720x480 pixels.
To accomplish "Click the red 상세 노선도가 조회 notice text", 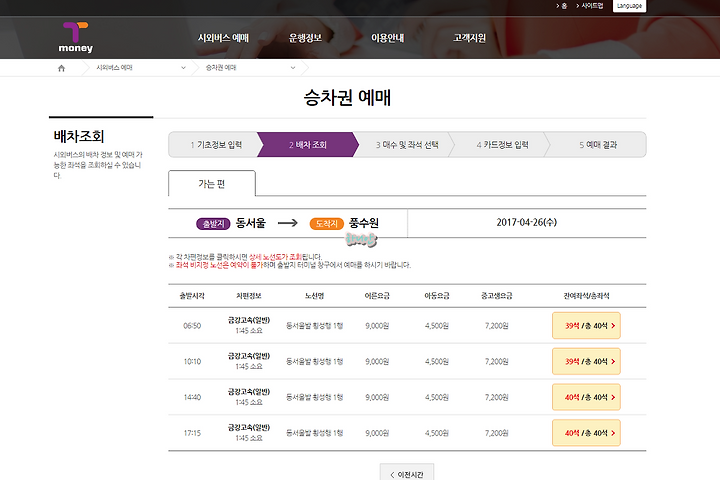I will [275, 257].
